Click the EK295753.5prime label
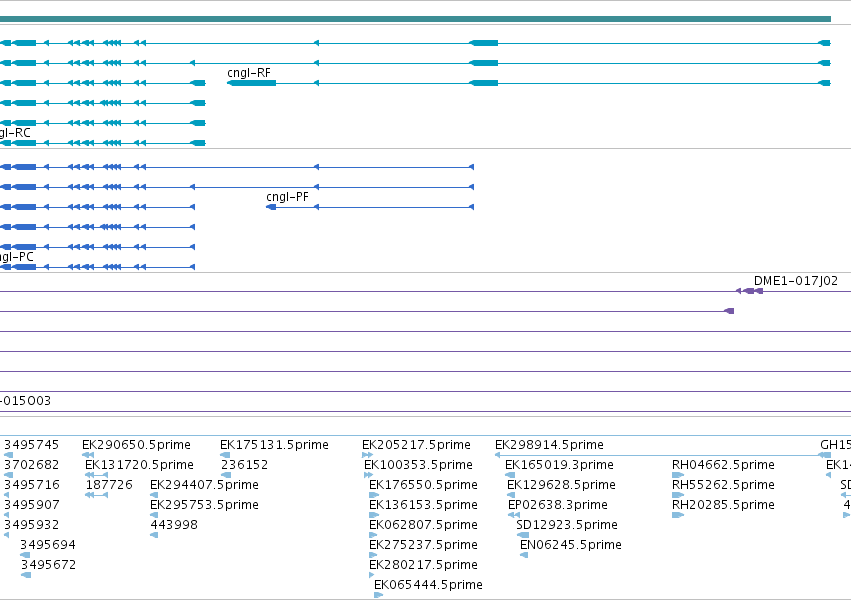The image size is (851, 600). click(204, 505)
